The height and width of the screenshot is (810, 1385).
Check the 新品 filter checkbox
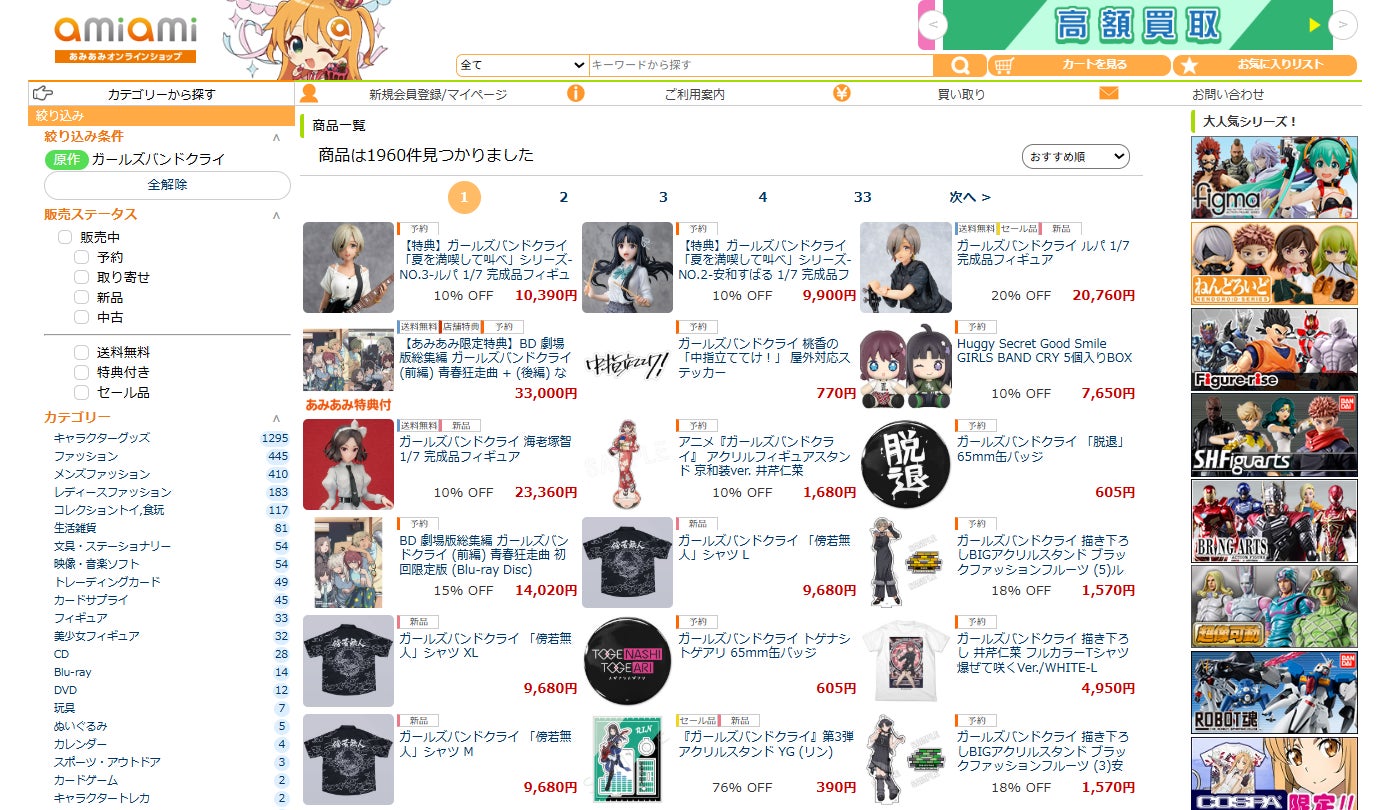(81, 297)
